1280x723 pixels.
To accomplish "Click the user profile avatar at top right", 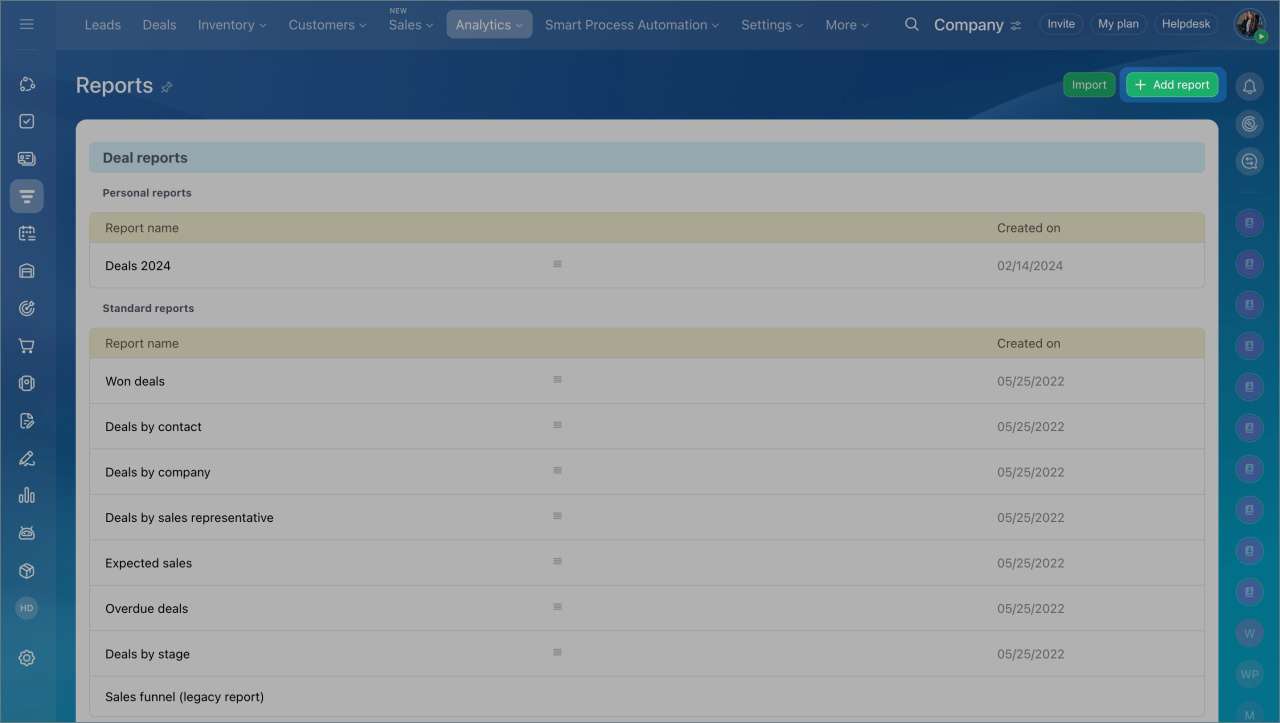I will coord(1248,24).
